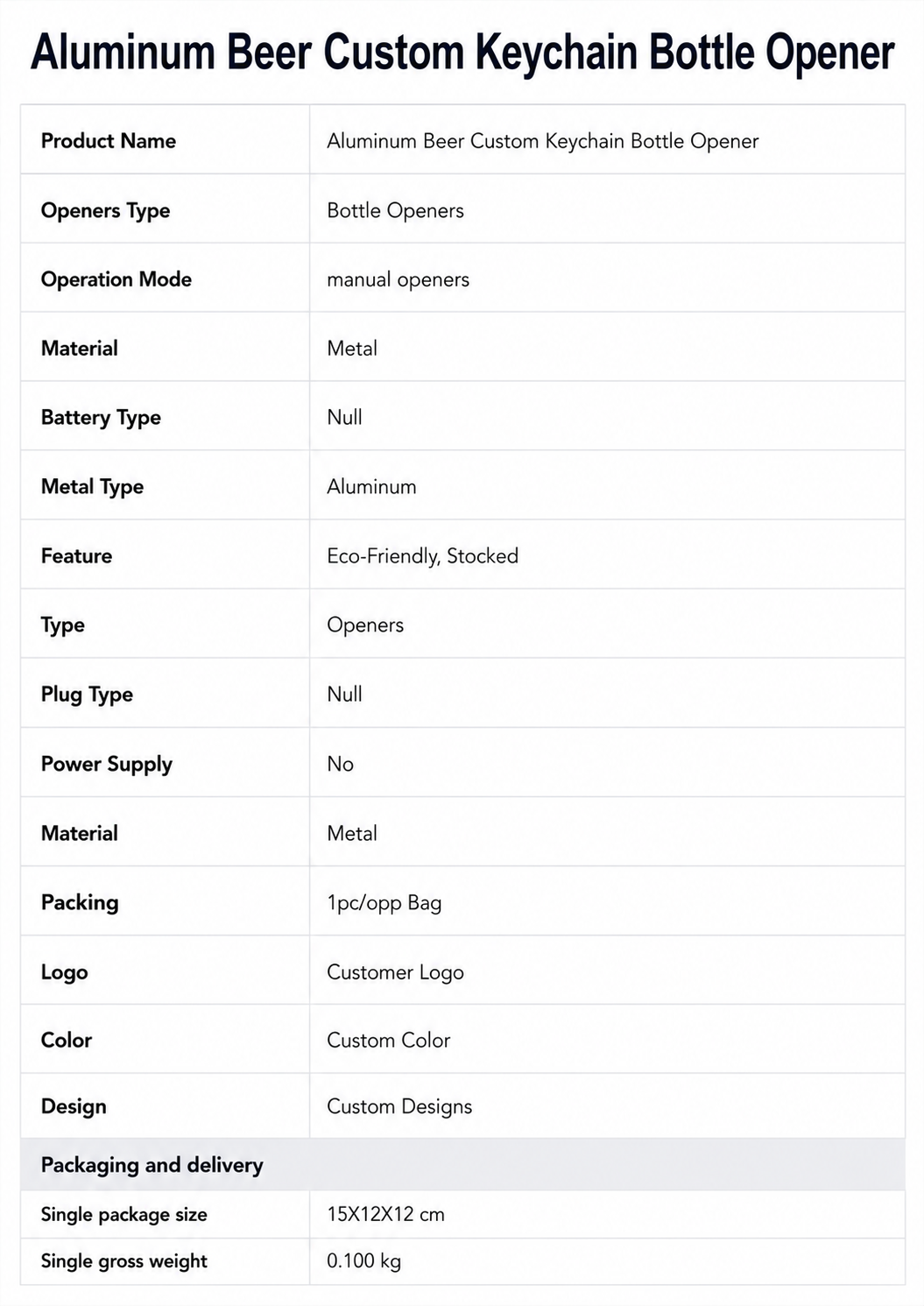Select the Custom Designs value
This screenshot has height=1306, width=924.
coord(399,1107)
